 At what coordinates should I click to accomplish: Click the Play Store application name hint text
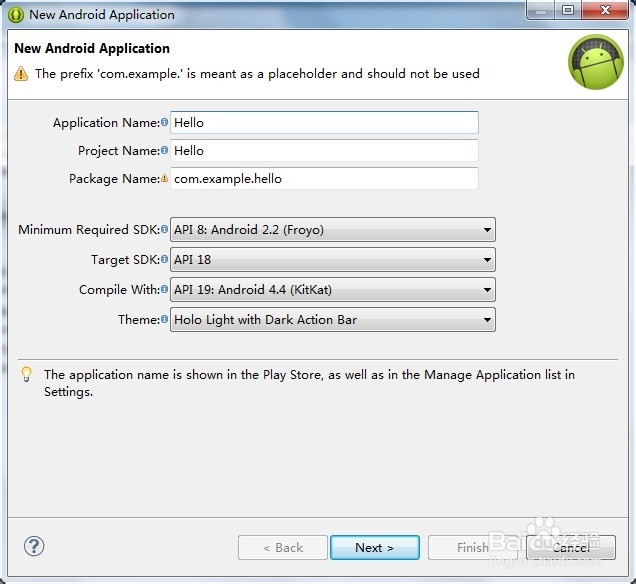click(309, 383)
